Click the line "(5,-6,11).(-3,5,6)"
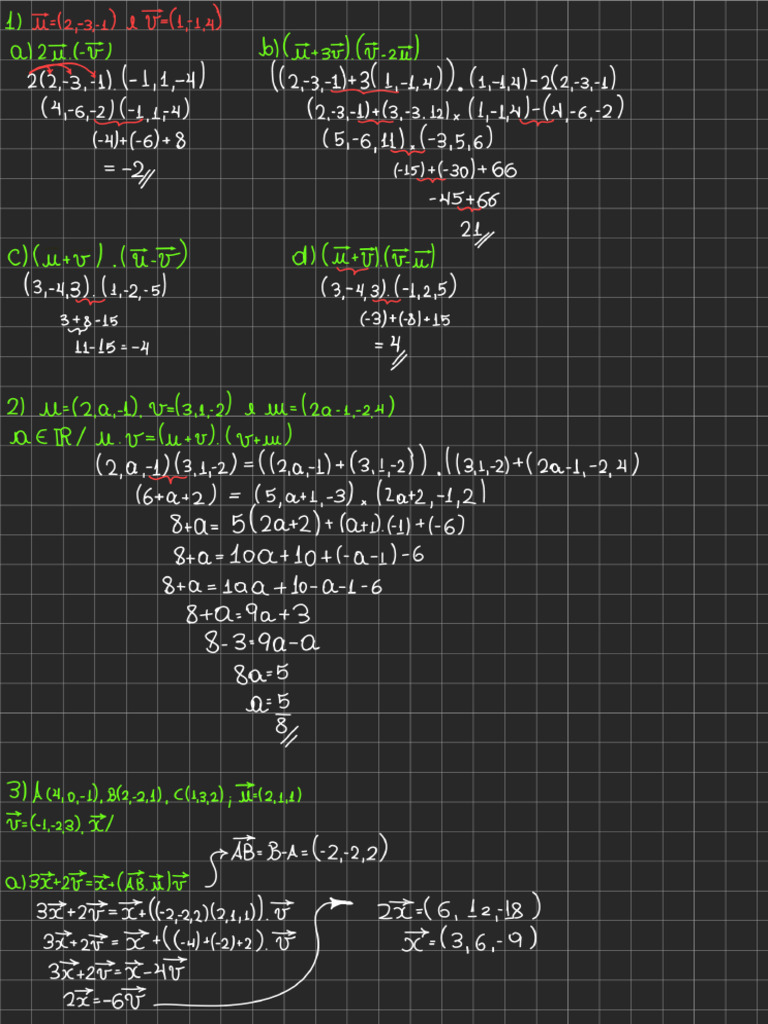Image resolution: width=768 pixels, height=1024 pixels. (x=407, y=138)
